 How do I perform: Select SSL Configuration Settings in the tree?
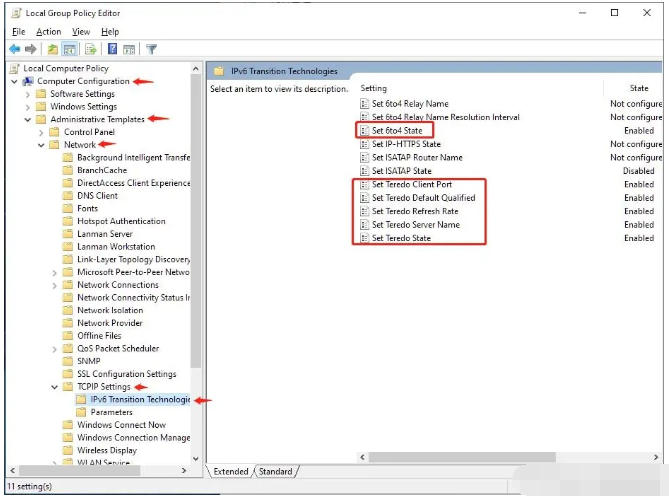(x=126, y=374)
